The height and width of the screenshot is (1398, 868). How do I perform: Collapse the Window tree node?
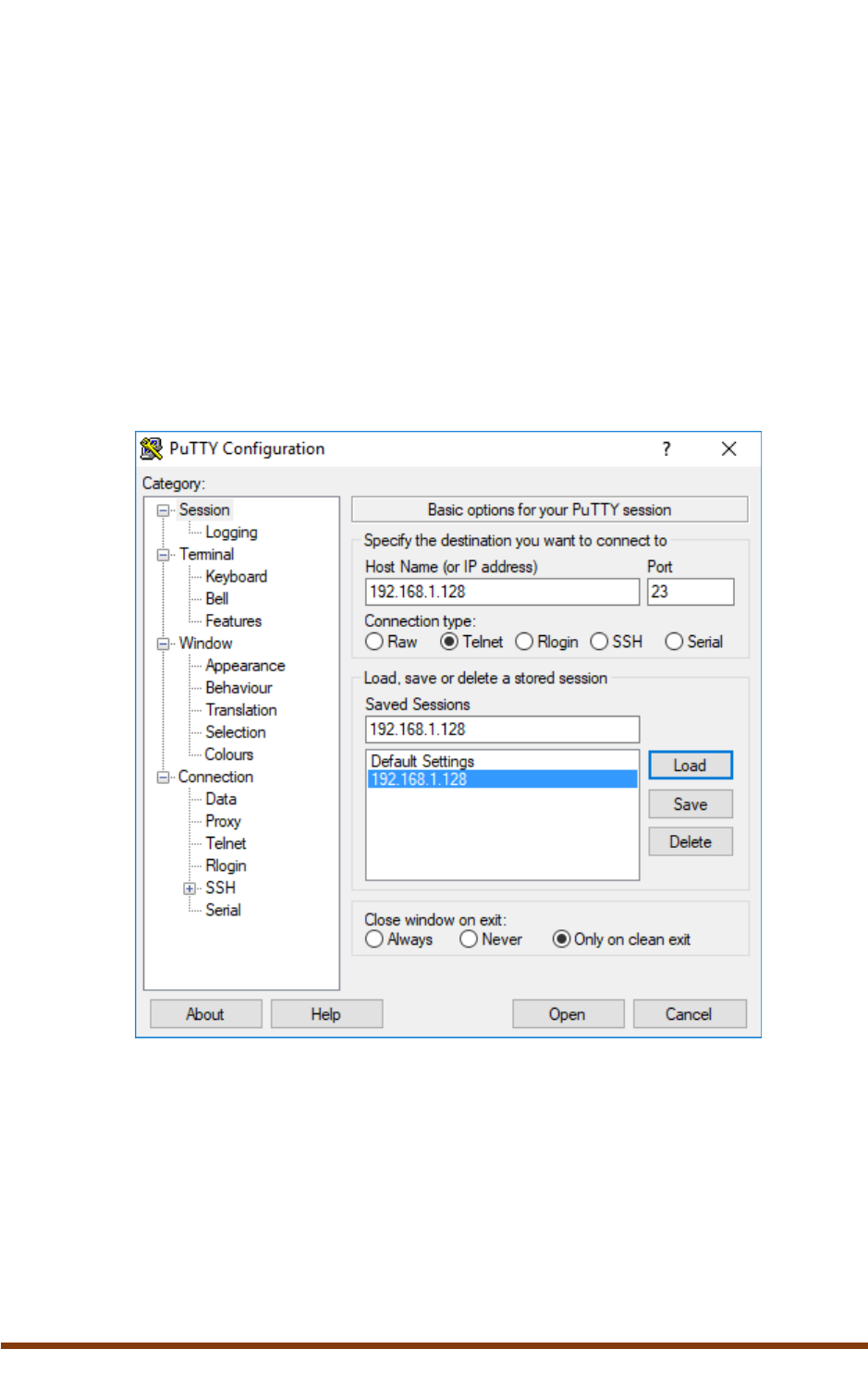pyautogui.click(x=164, y=644)
